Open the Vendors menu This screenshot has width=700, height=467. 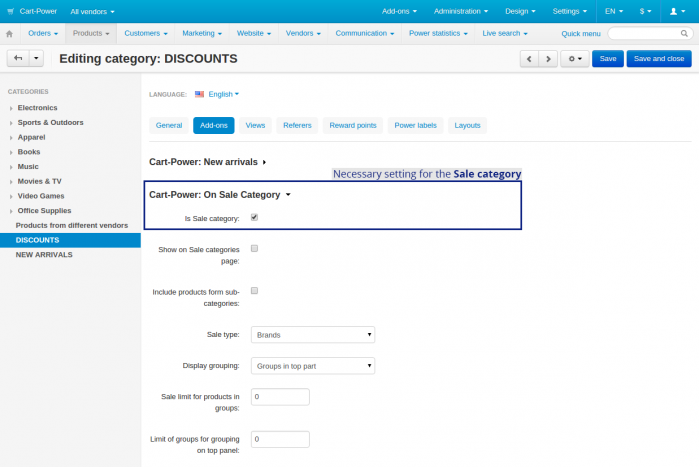coord(303,33)
